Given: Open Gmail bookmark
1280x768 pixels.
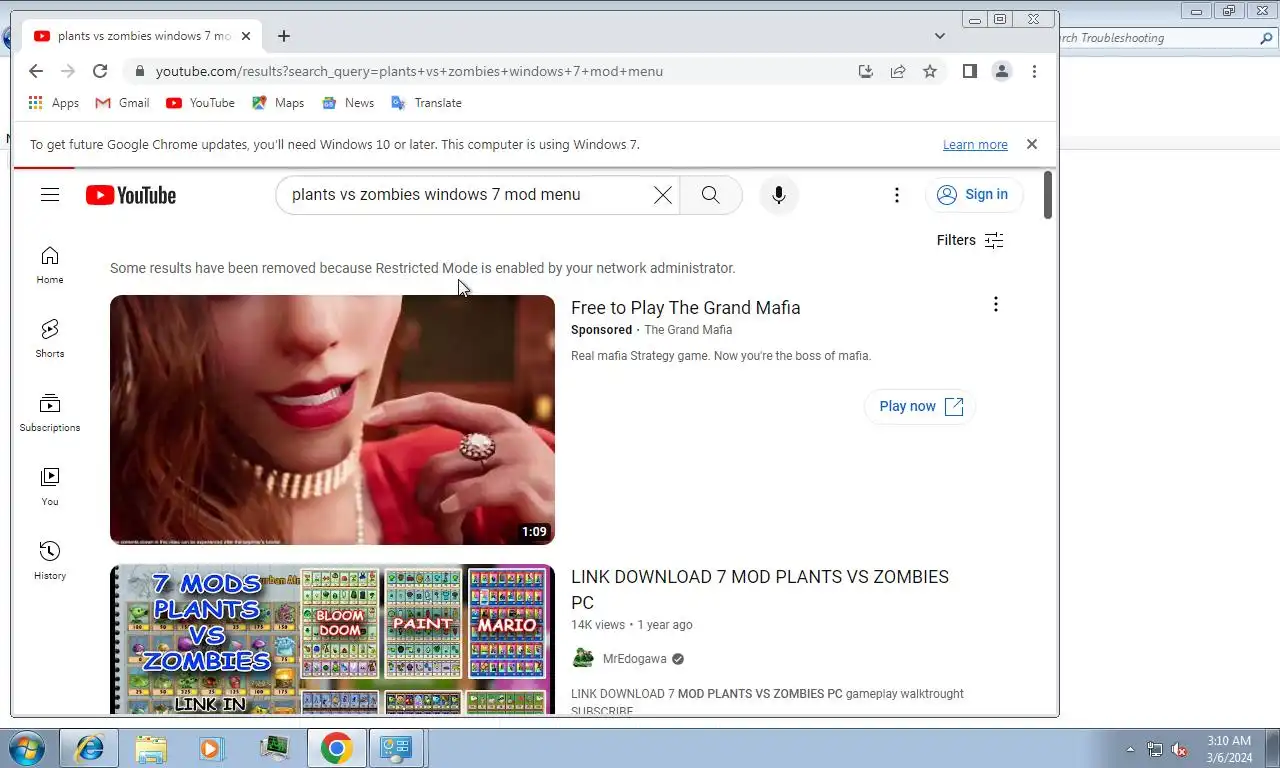Looking at the screenshot, I should [122, 103].
